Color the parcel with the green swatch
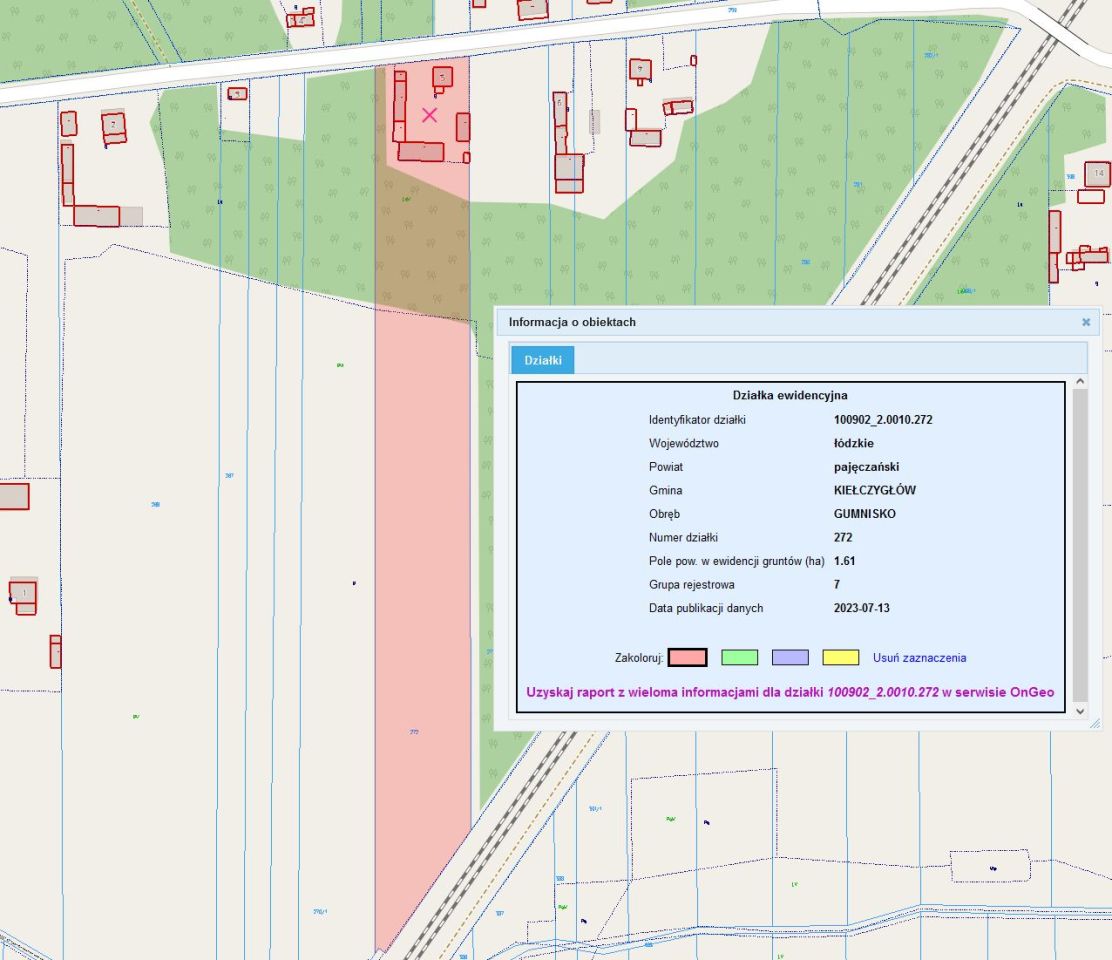This screenshot has height=960, width=1112. pyautogui.click(x=739, y=657)
